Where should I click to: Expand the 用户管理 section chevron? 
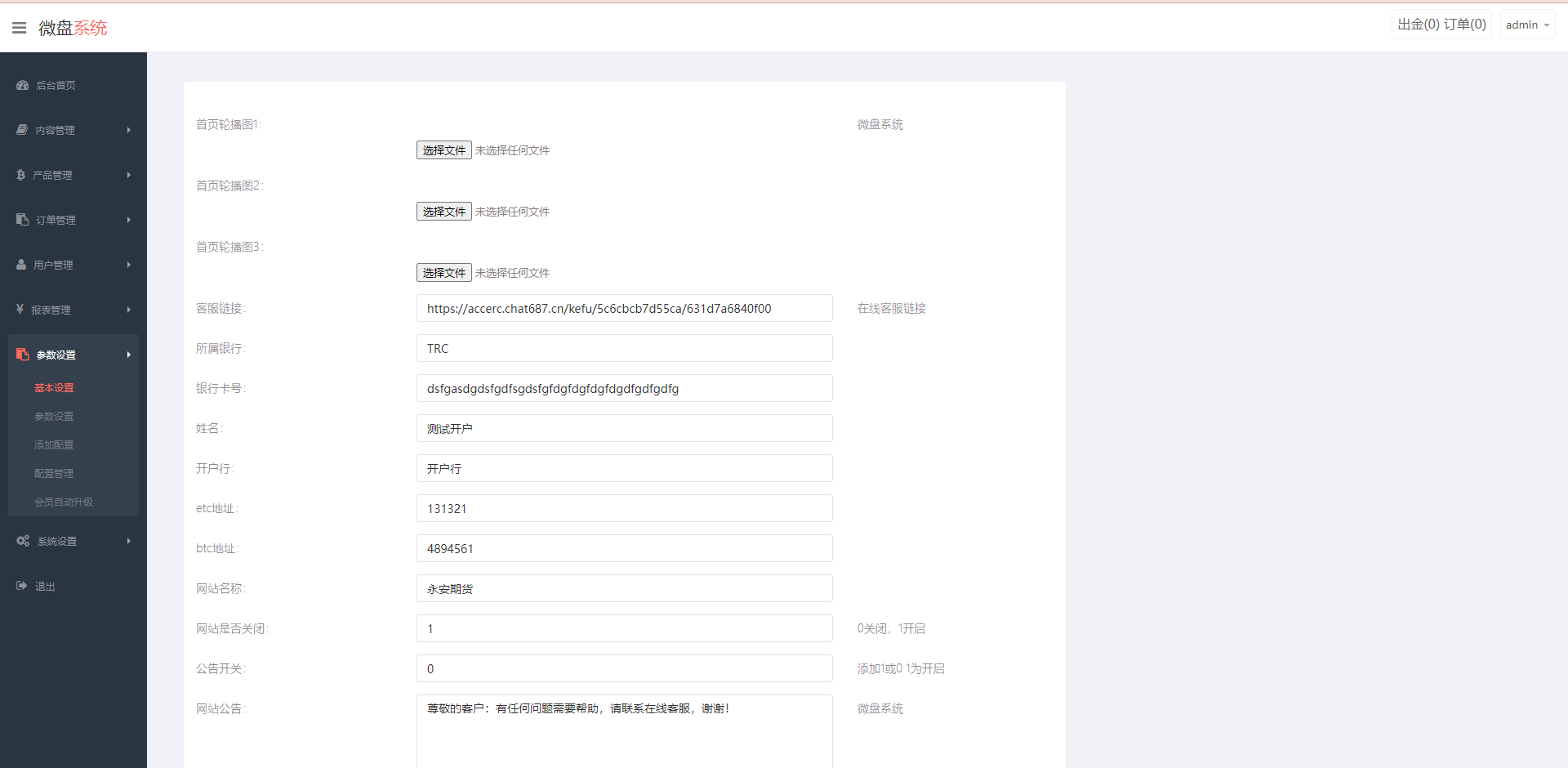[128, 264]
